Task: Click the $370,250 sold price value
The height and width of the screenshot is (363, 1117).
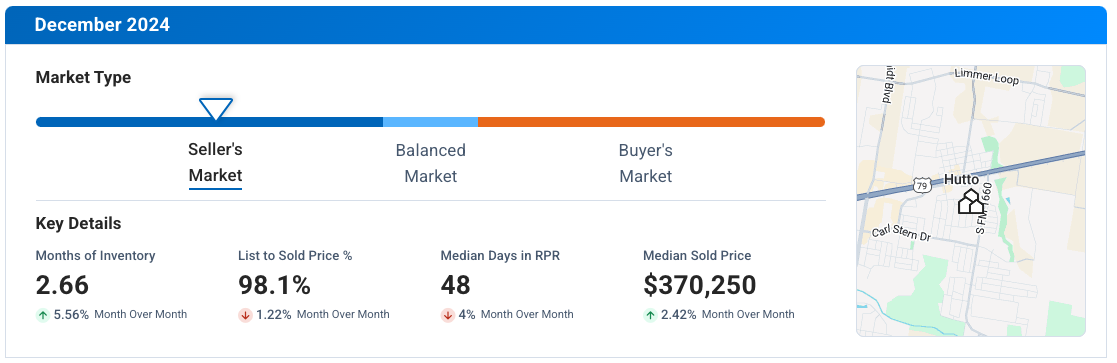Action: [x=700, y=285]
